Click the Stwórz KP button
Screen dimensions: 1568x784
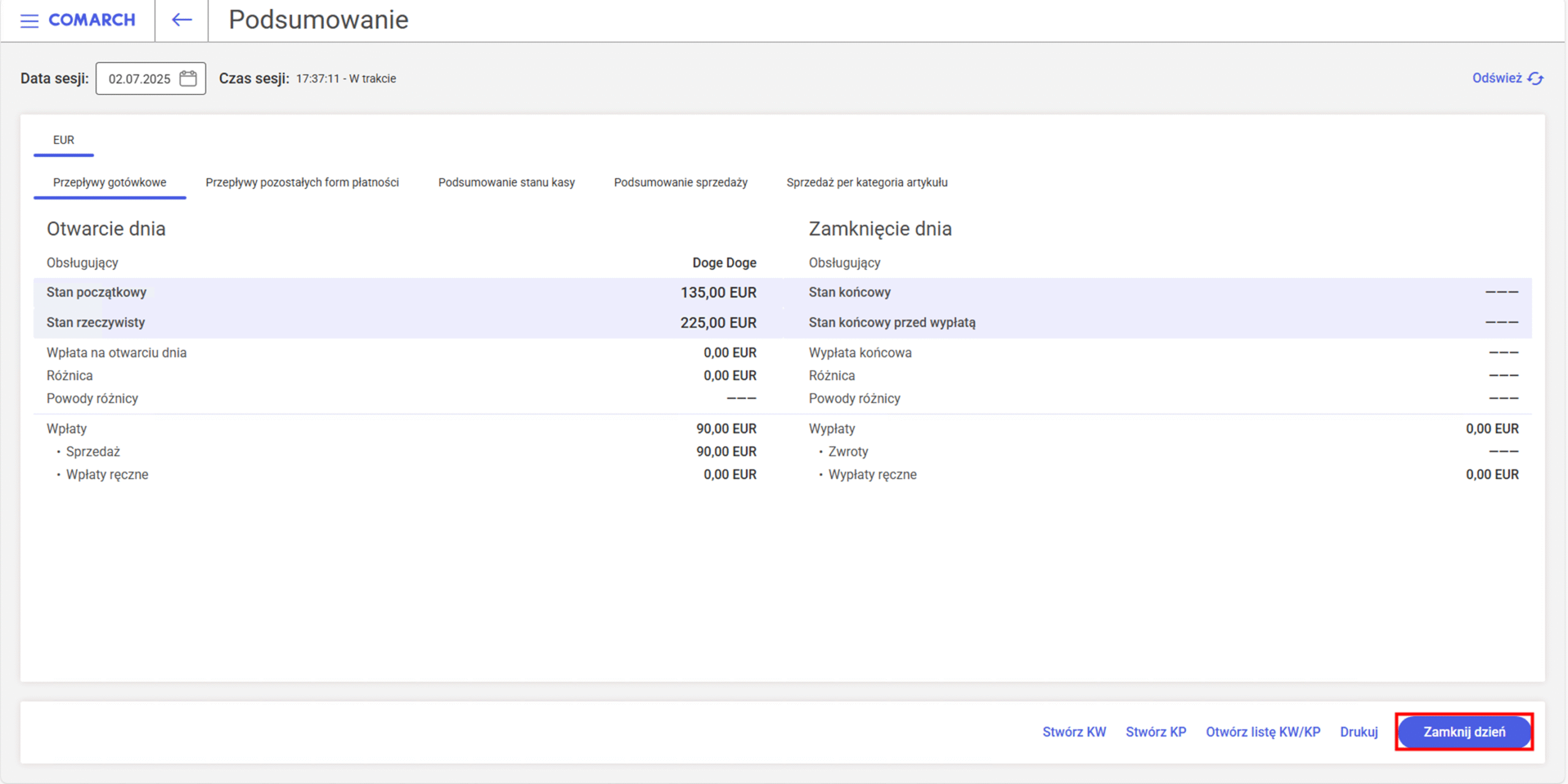click(1156, 732)
